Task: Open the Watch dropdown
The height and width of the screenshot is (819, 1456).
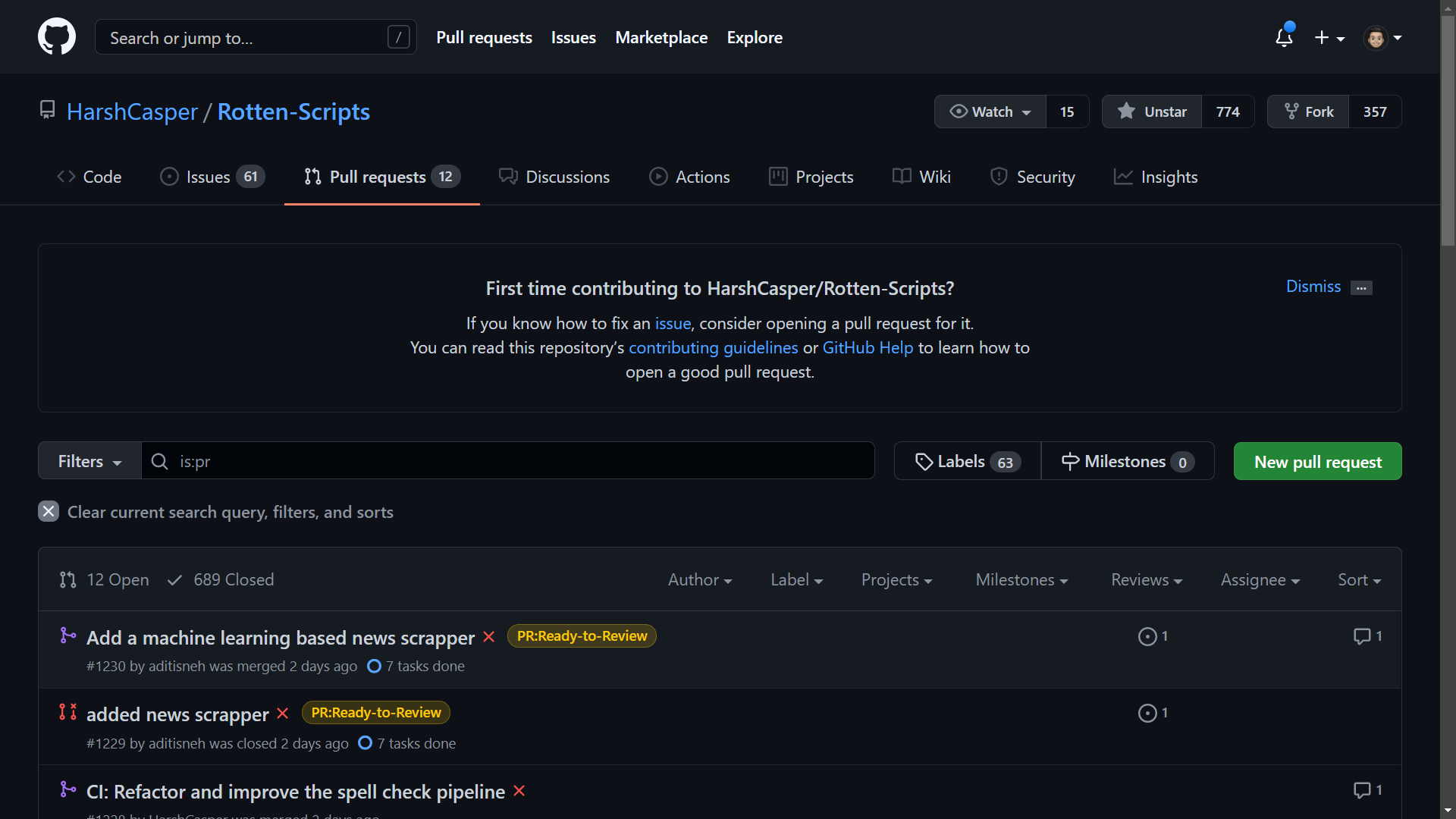Action: (990, 111)
